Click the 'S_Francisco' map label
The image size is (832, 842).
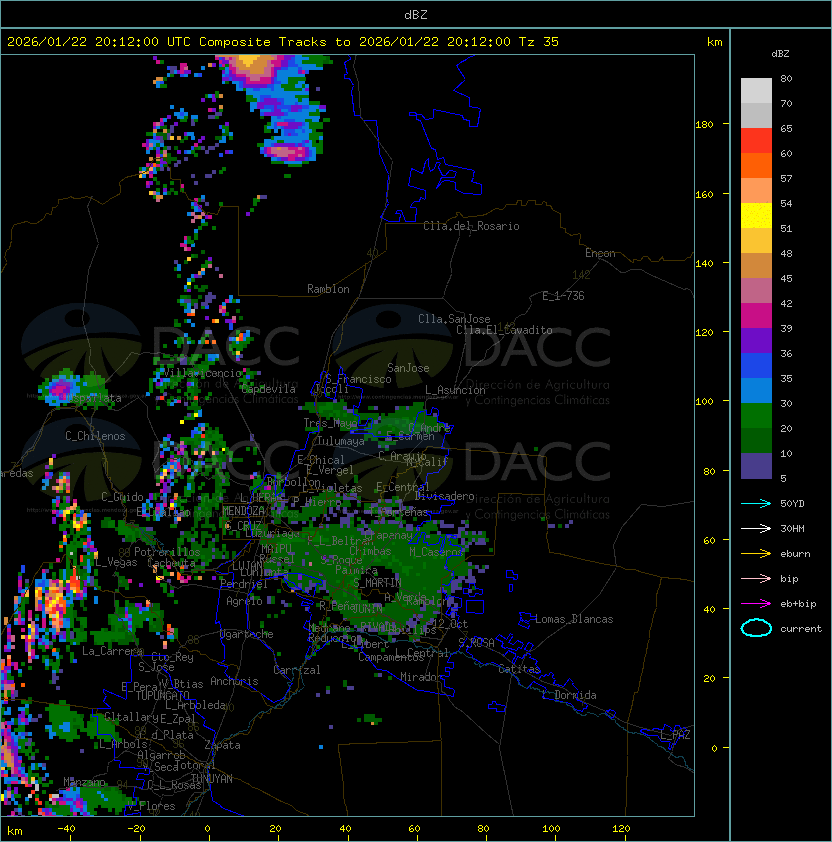pos(358,379)
